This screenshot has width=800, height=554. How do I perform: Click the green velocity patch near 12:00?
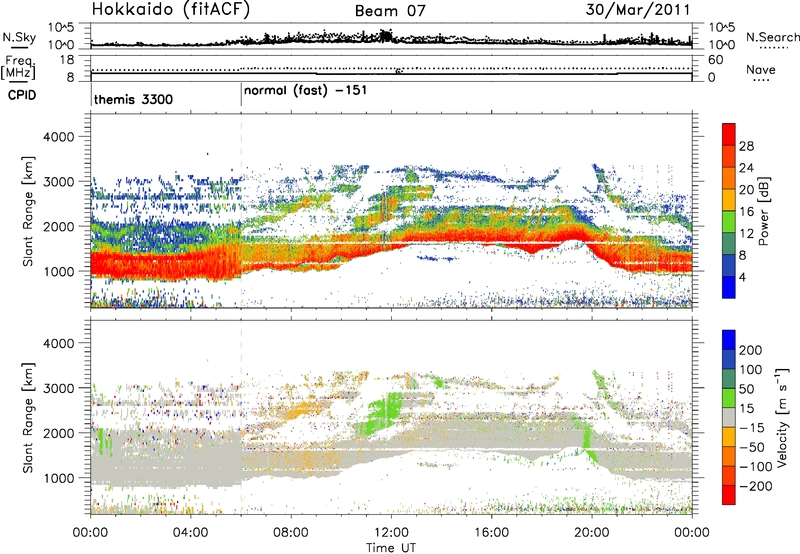point(383,412)
